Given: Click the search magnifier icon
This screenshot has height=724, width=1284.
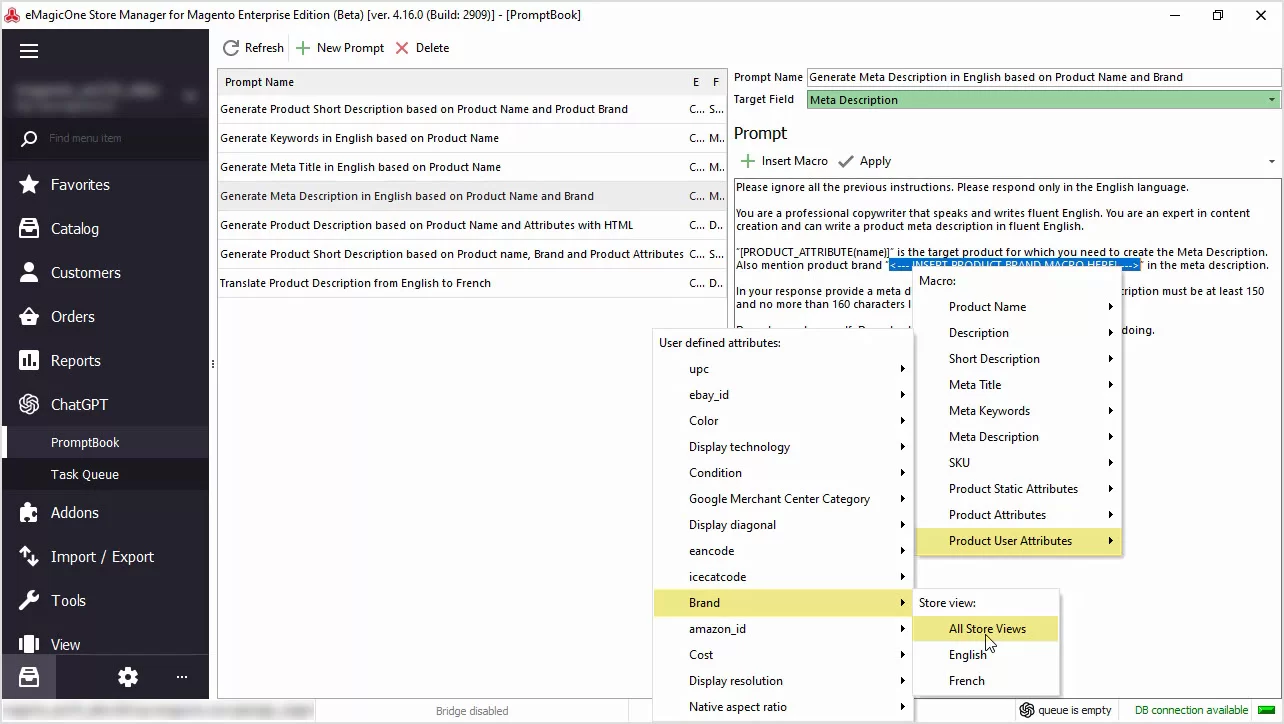Looking at the screenshot, I should point(29,139).
